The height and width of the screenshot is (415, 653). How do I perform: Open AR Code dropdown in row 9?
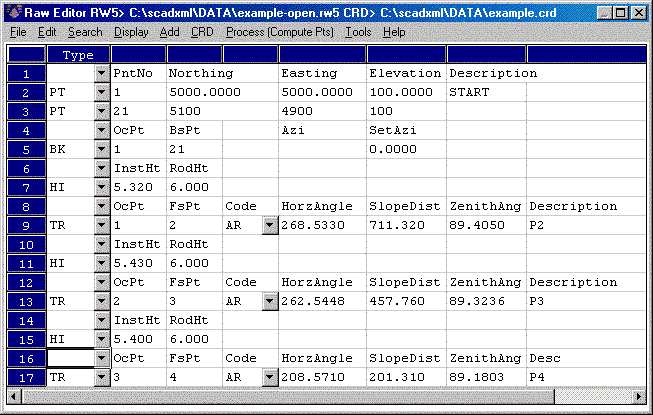(x=270, y=225)
